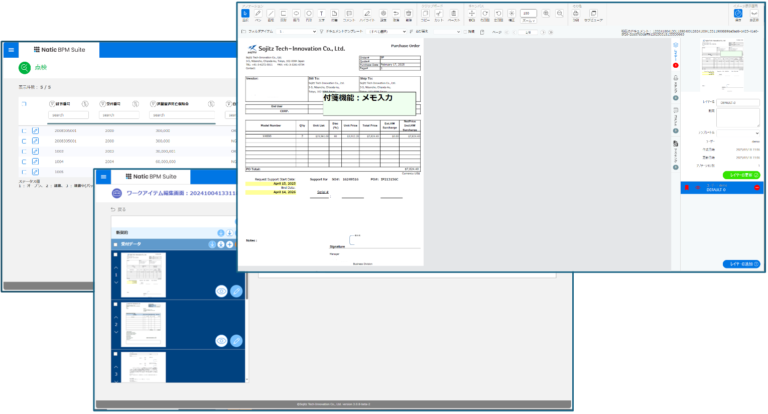Open the hamburger menu in the back Natic window
The width and height of the screenshot is (768, 414).
tap(11, 49)
